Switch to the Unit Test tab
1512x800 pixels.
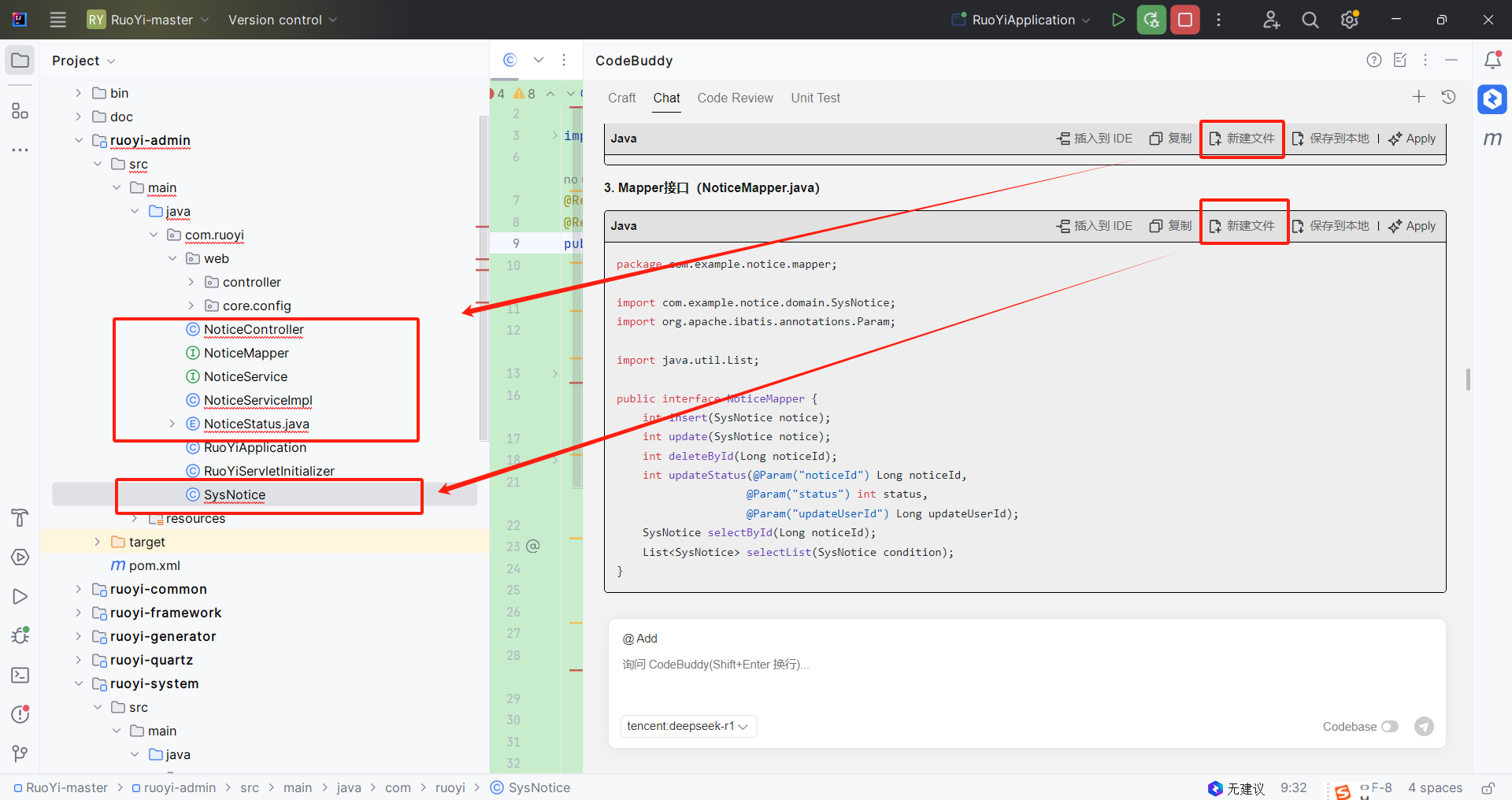pos(815,98)
